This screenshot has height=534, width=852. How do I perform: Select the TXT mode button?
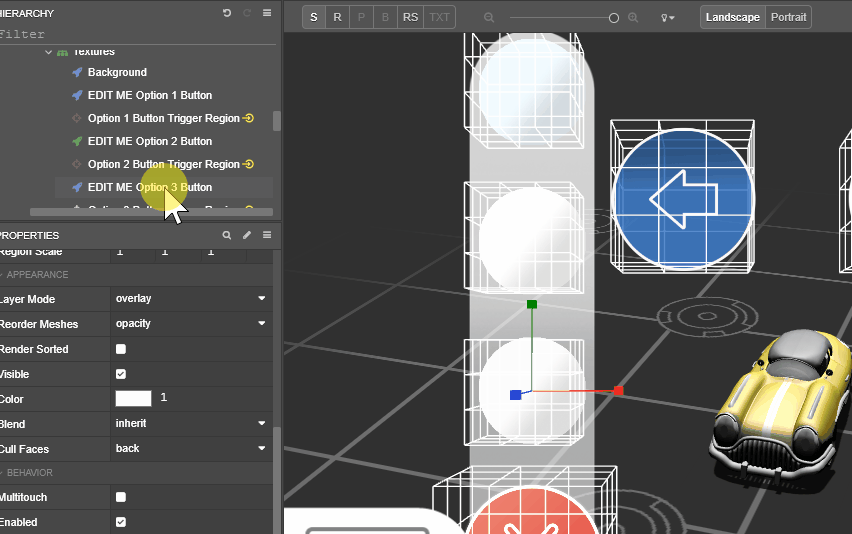point(439,17)
